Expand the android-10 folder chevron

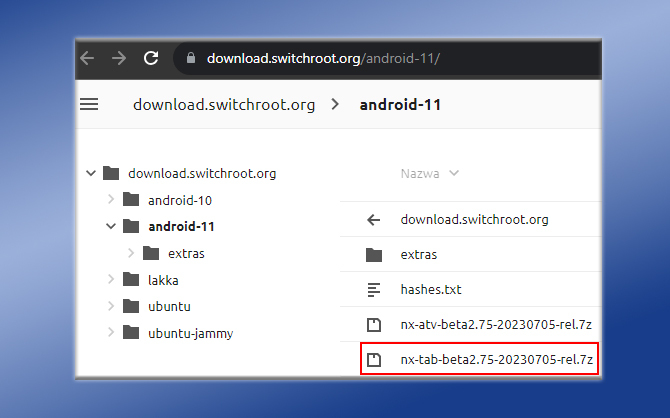(111, 200)
